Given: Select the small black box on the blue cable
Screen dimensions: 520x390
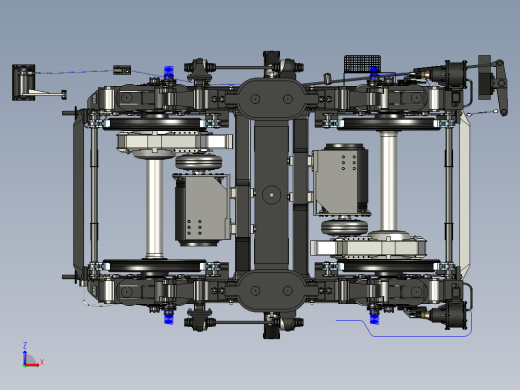Looking at the screenshot, I should pyautogui.click(x=122, y=70).
